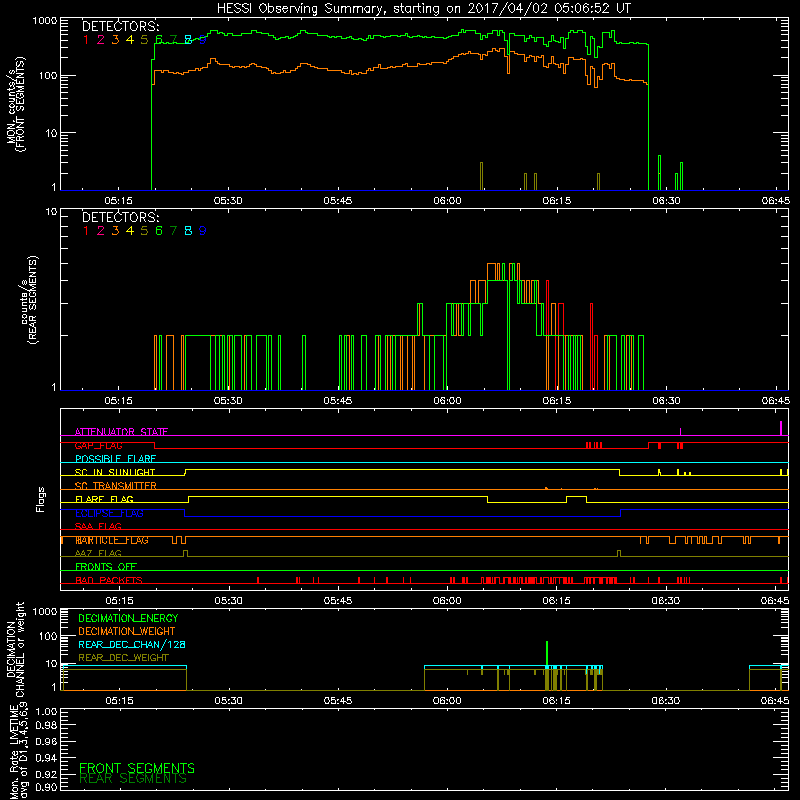
Task: Click the SC_TRANSMITTER flag label
Action: (x=116, y=486)
